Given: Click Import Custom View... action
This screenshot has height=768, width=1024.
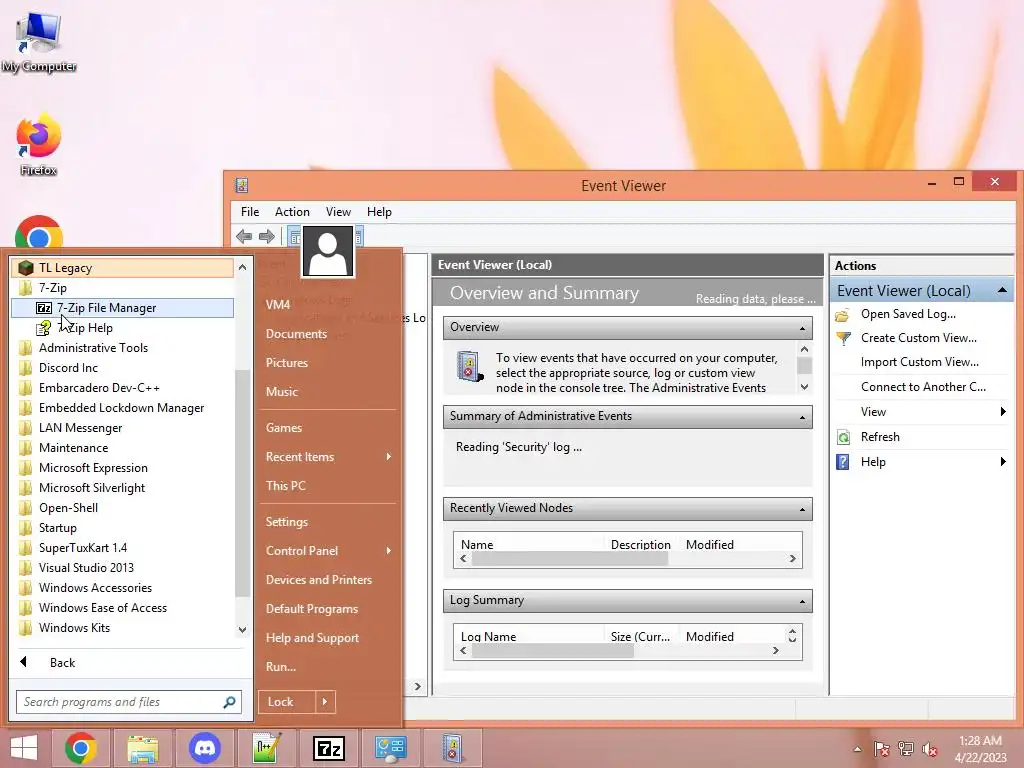Looking at the screenshot, I should pos(921,362).
